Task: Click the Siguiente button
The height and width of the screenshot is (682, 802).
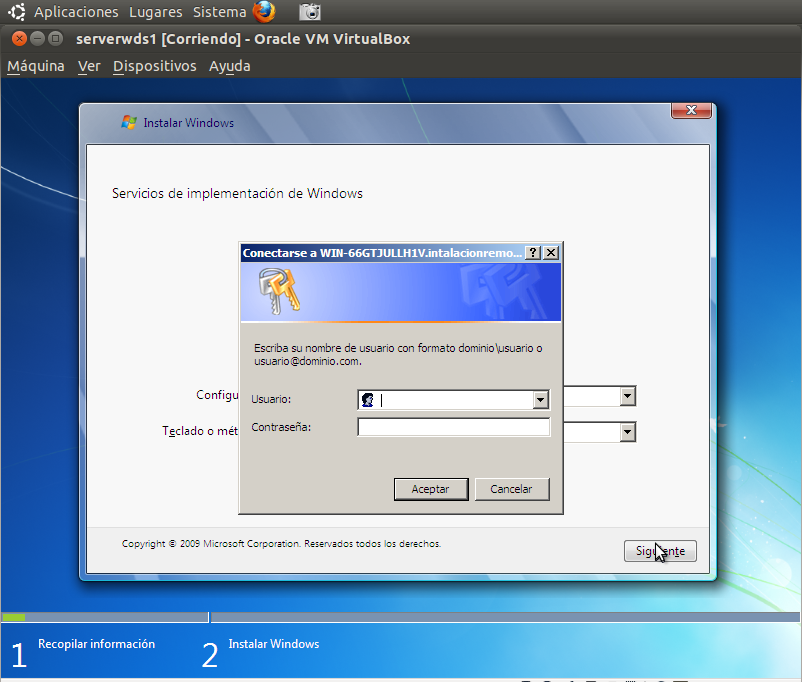Action: coord(660,551)
